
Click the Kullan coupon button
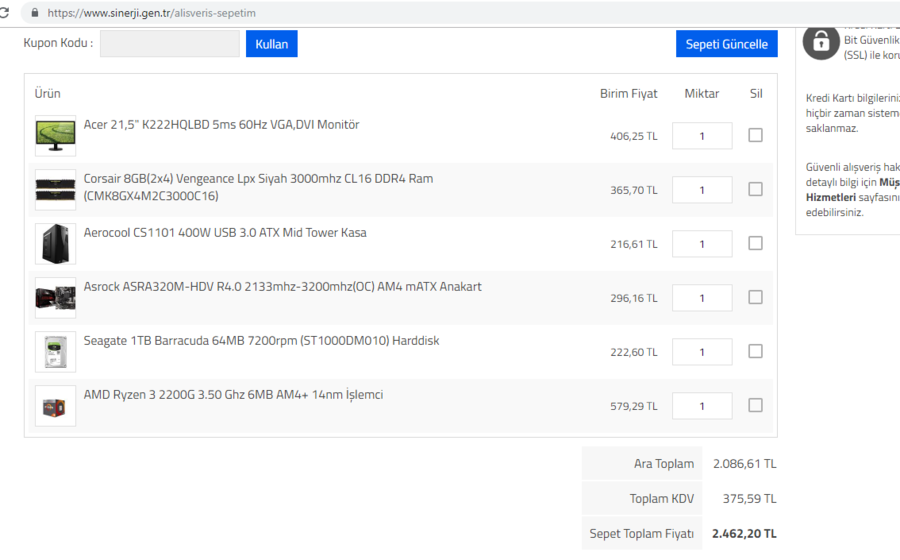tap(271, 44)
